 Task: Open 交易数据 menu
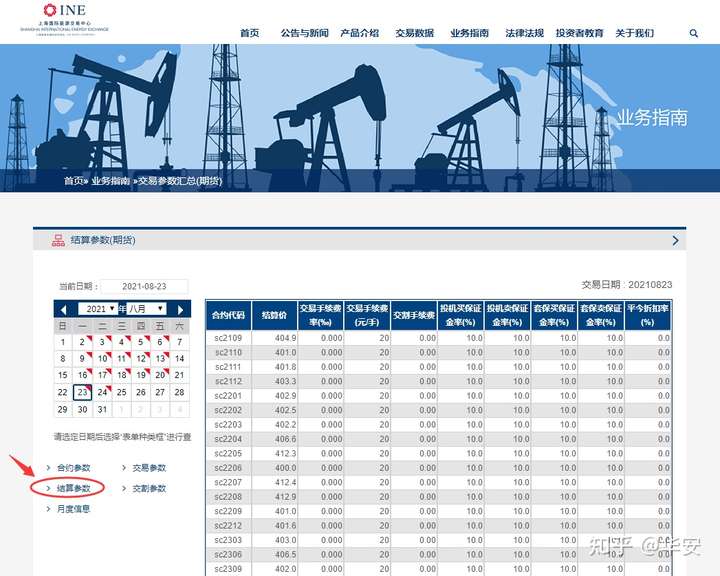pos(415,33)
